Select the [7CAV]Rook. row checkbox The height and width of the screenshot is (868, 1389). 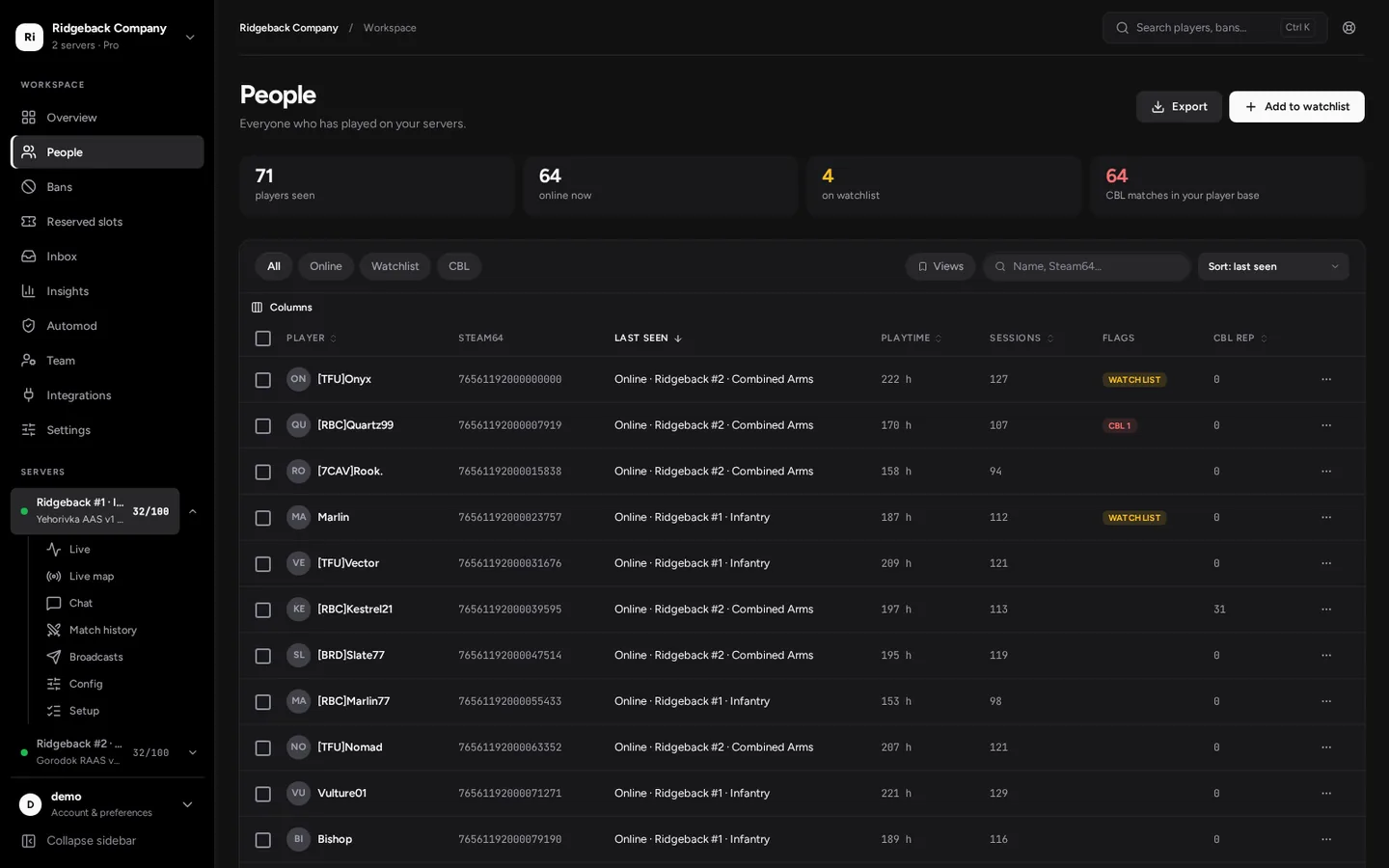point(262,472)
